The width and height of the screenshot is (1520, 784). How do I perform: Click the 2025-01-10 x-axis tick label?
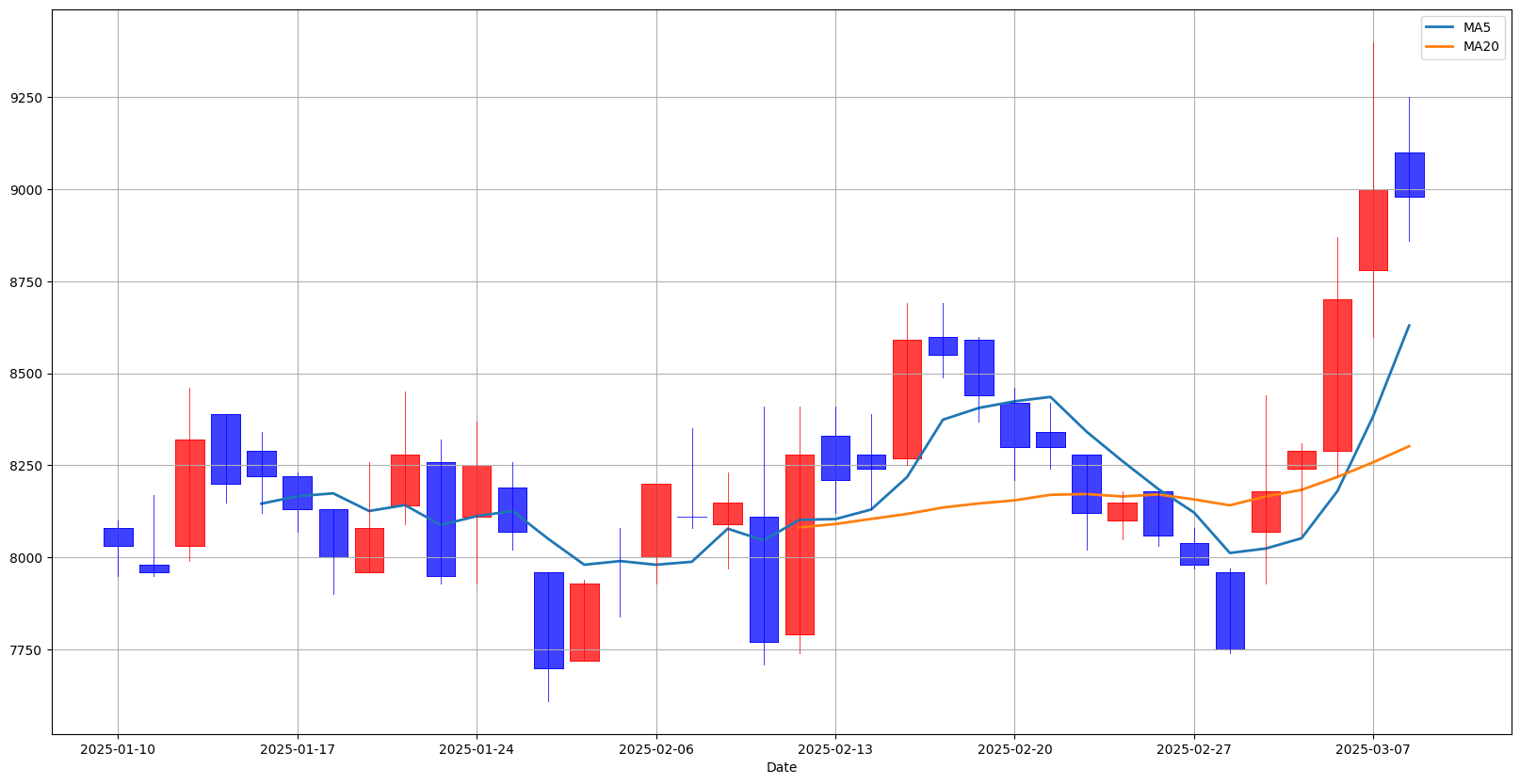118,749
